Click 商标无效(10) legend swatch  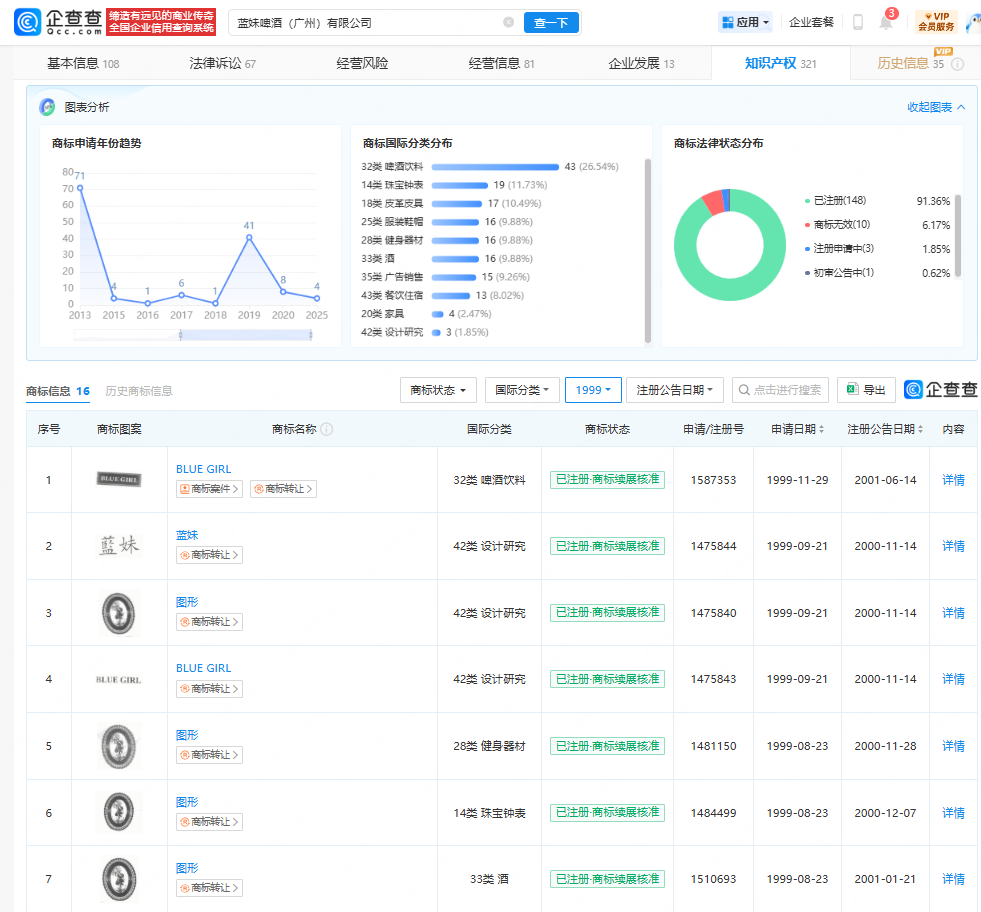pyautogui.click(x=807, y=225)
